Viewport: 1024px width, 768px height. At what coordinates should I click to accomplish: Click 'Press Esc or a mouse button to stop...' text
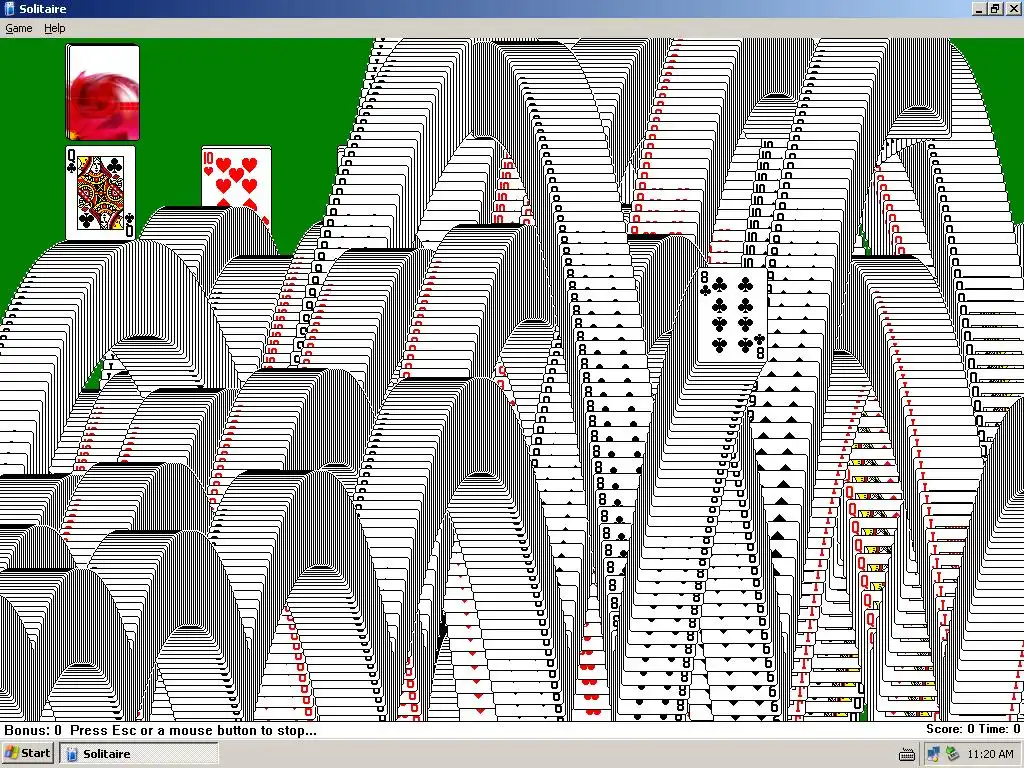click(193, 730)
